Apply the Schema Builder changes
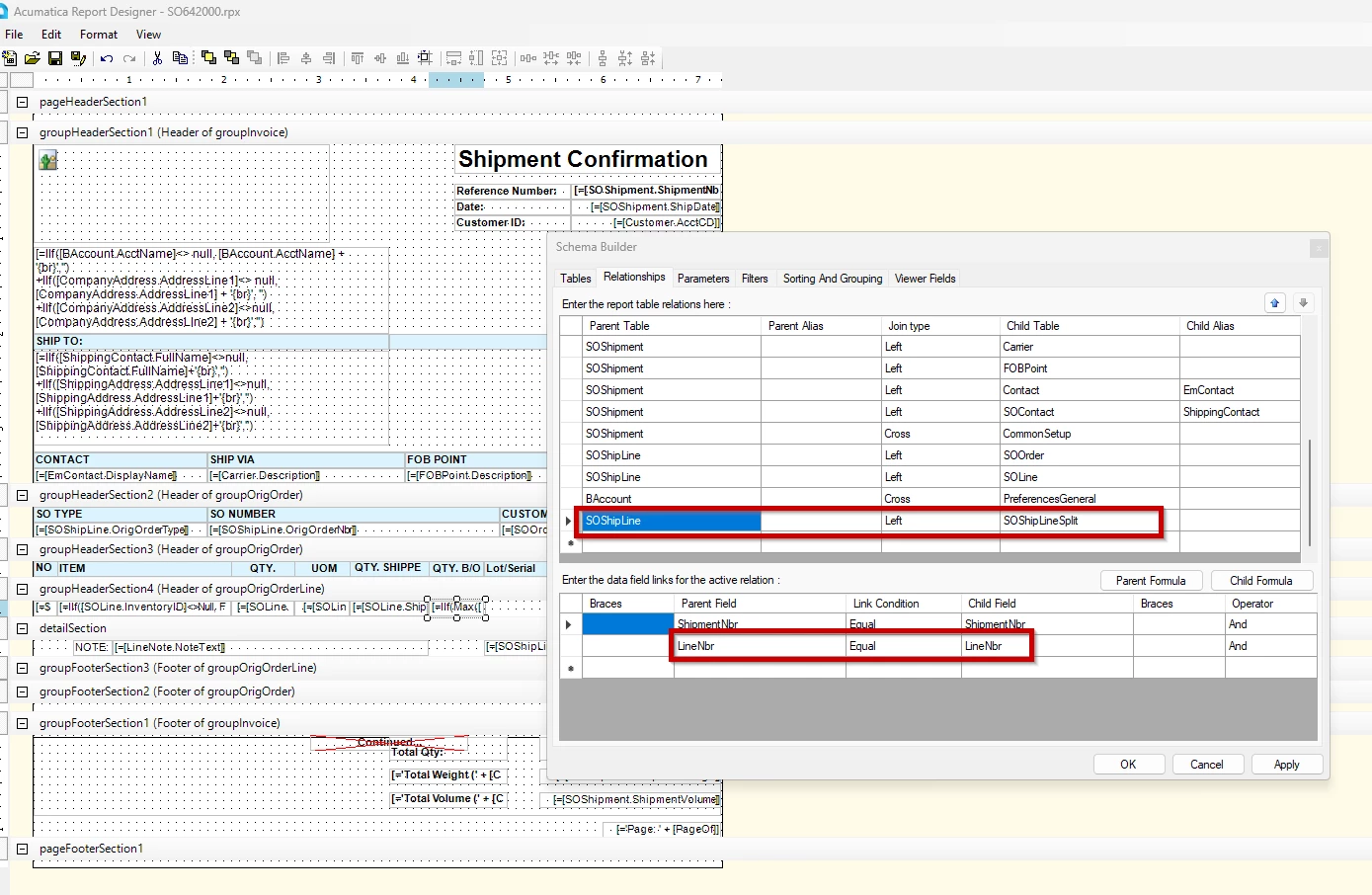 (x=1286, y=765)
